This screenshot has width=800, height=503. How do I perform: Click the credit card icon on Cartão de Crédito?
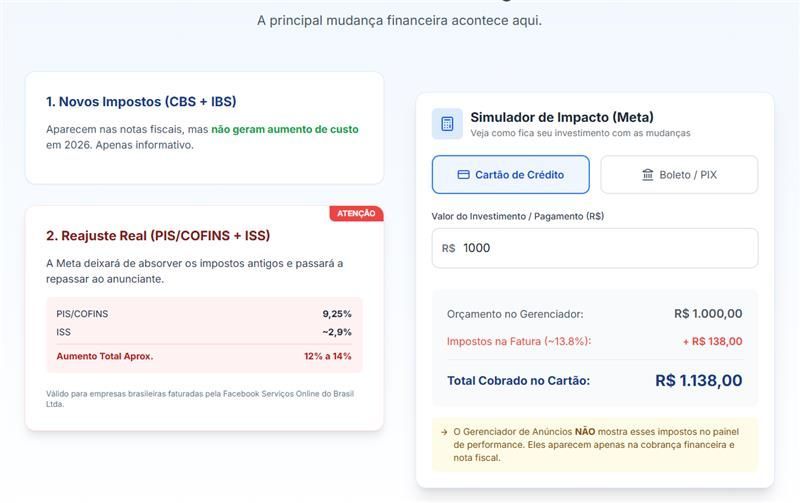[x=463, y=175]
